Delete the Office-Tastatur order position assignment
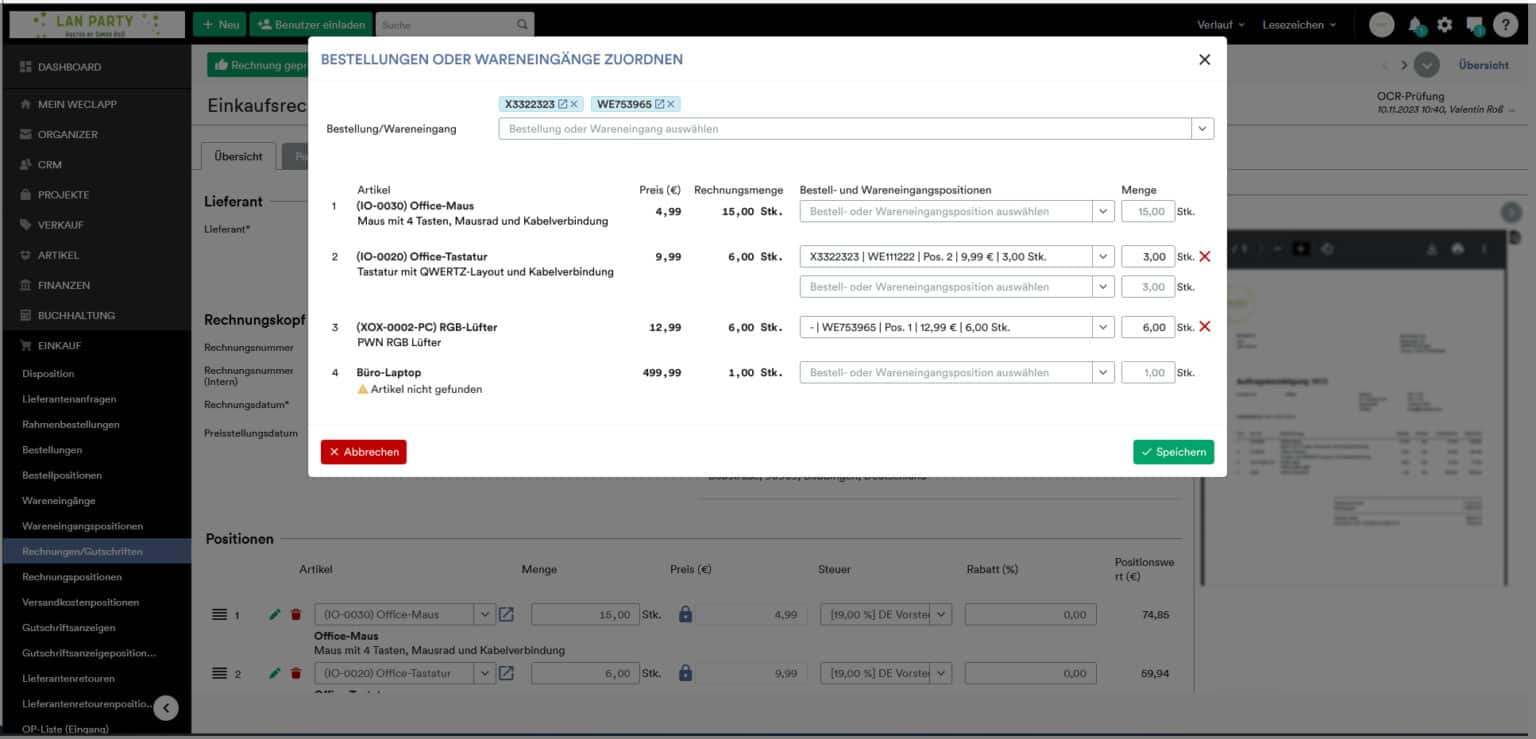The height and width of the screenshot is (739, 1536). 1204,257
